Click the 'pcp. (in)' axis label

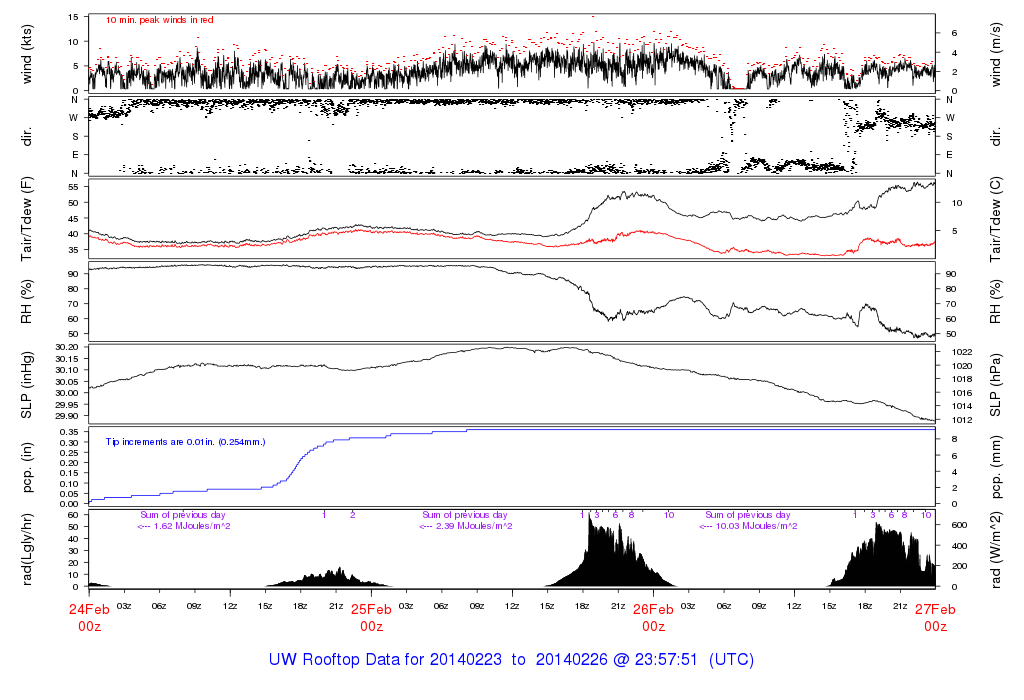(28, 467)
